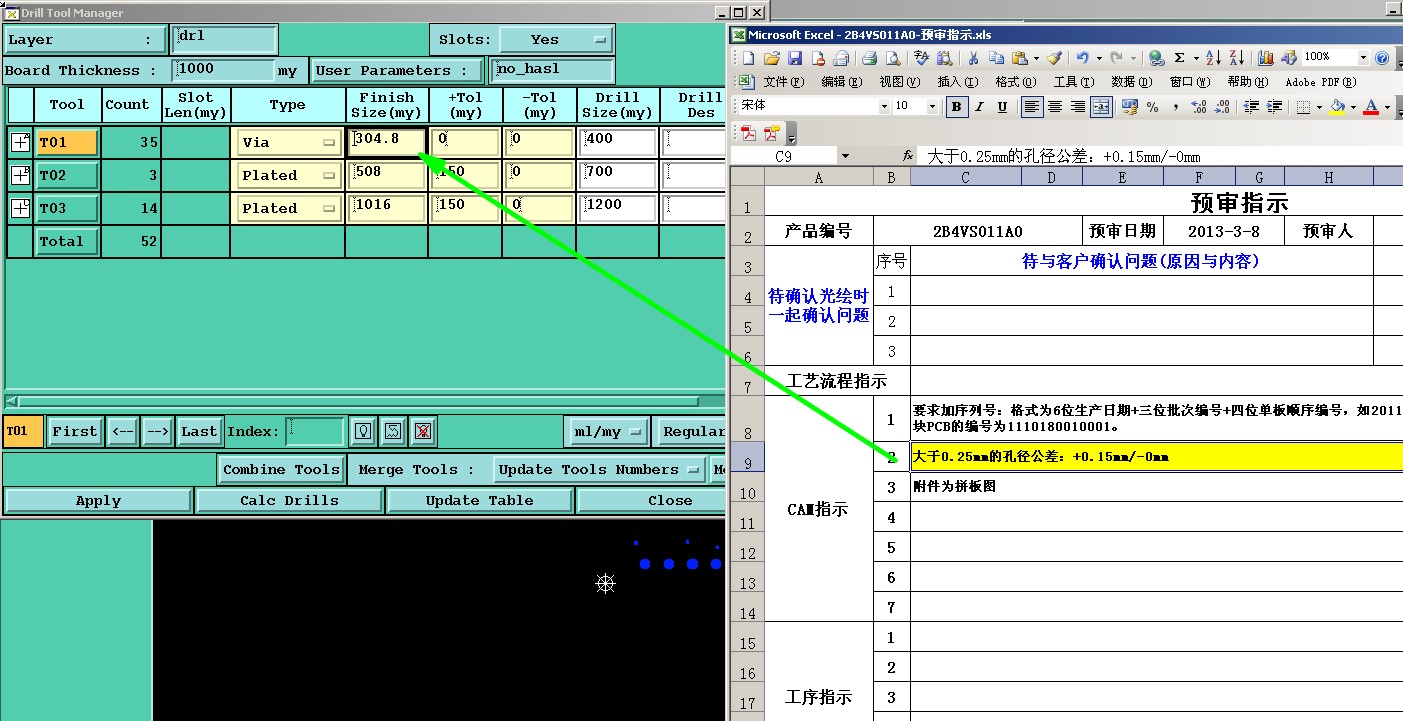The width and height of the screenshot is (1403, 721).
Task: Open 格式(O) menu in Excel
Action: click(1015, 82)
